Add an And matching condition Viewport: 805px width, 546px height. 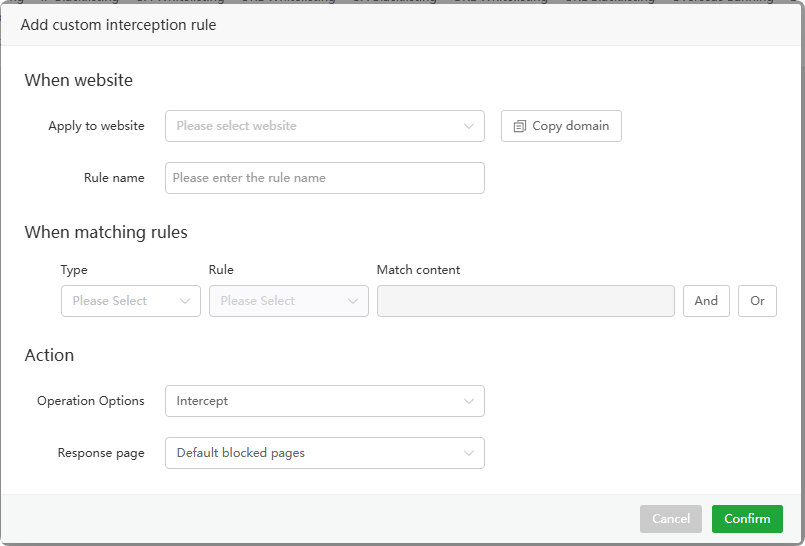[706, 301]
